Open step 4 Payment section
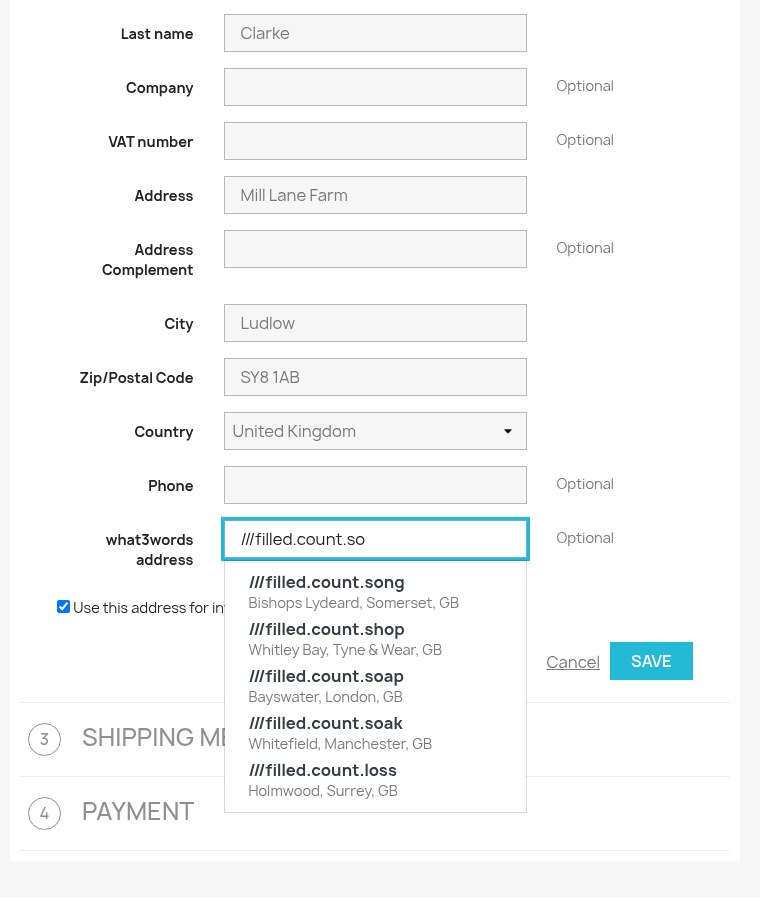Image resolution: width=760 pixels, height=900 pixels. point(138,812)
